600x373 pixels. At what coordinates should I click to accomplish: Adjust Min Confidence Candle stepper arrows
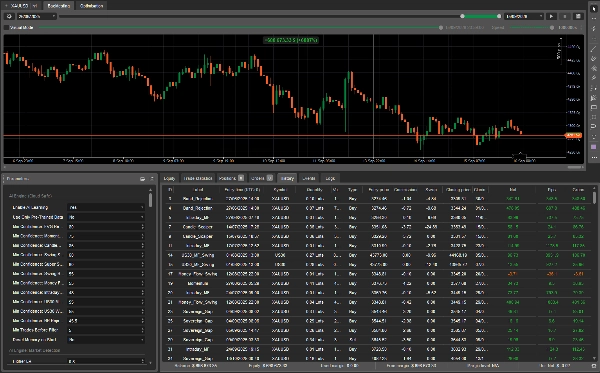pyautogui.click(x=143, y=245)
